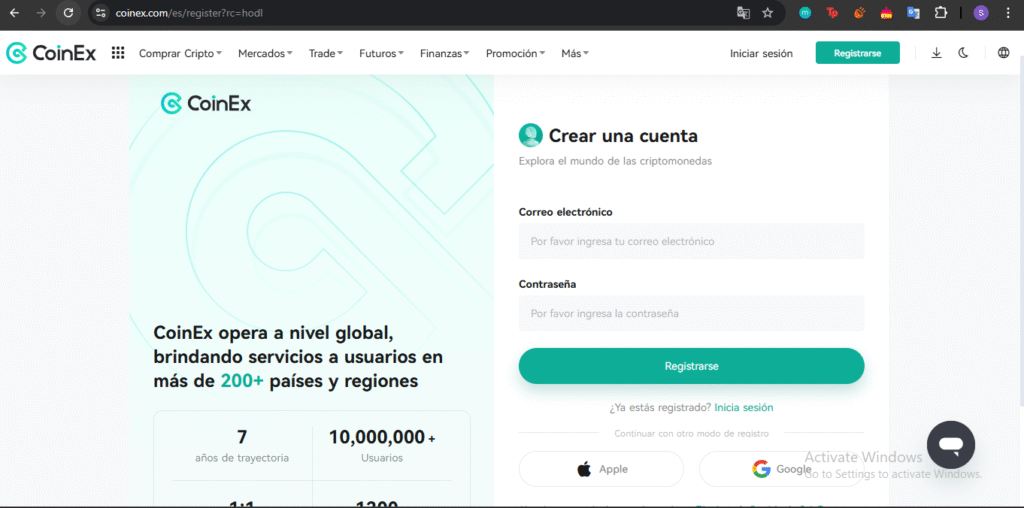Screen dimensions: 1024x508
Task: Expand the Mercados dropdown
Action: [265, 54]
